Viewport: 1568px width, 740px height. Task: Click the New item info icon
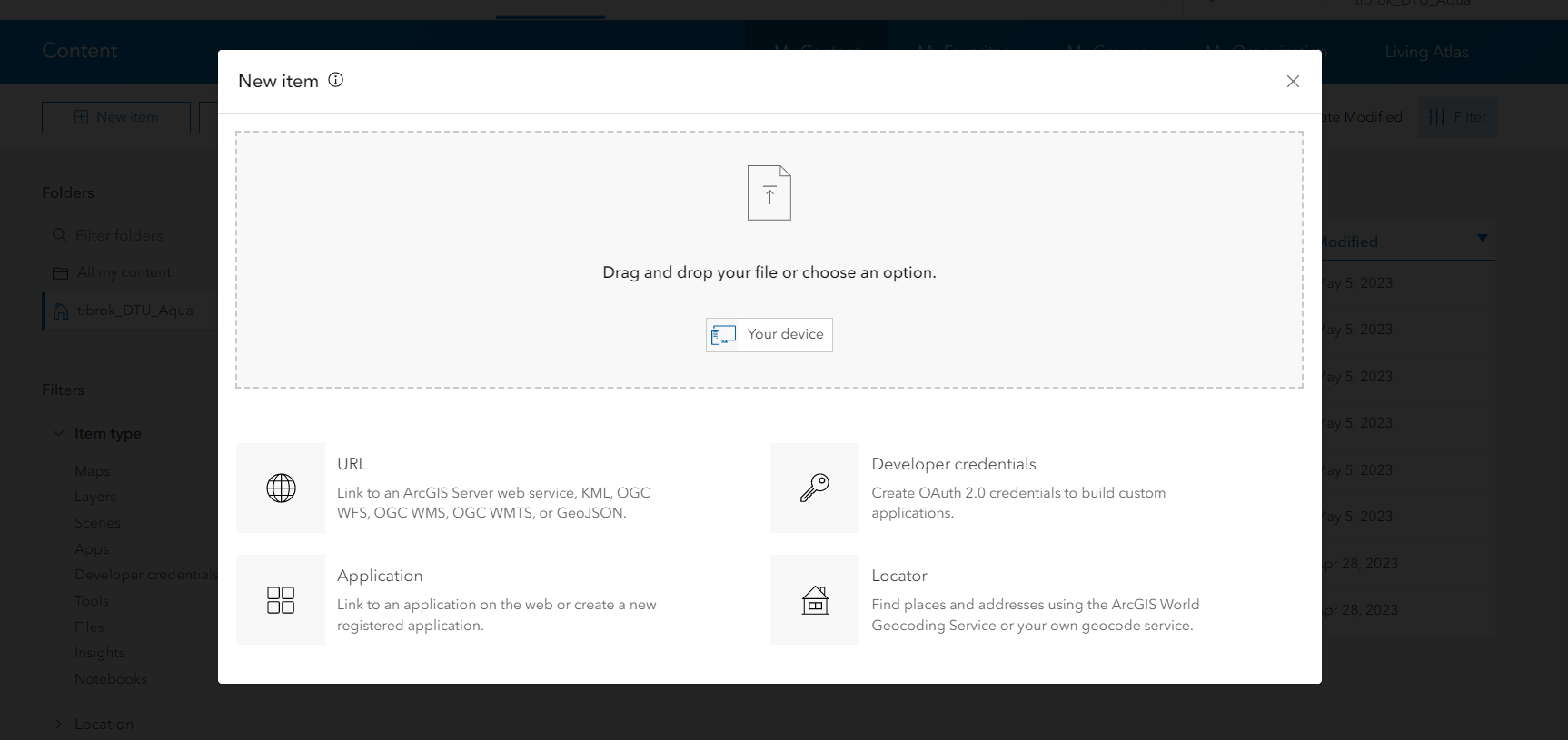[336, 80]
